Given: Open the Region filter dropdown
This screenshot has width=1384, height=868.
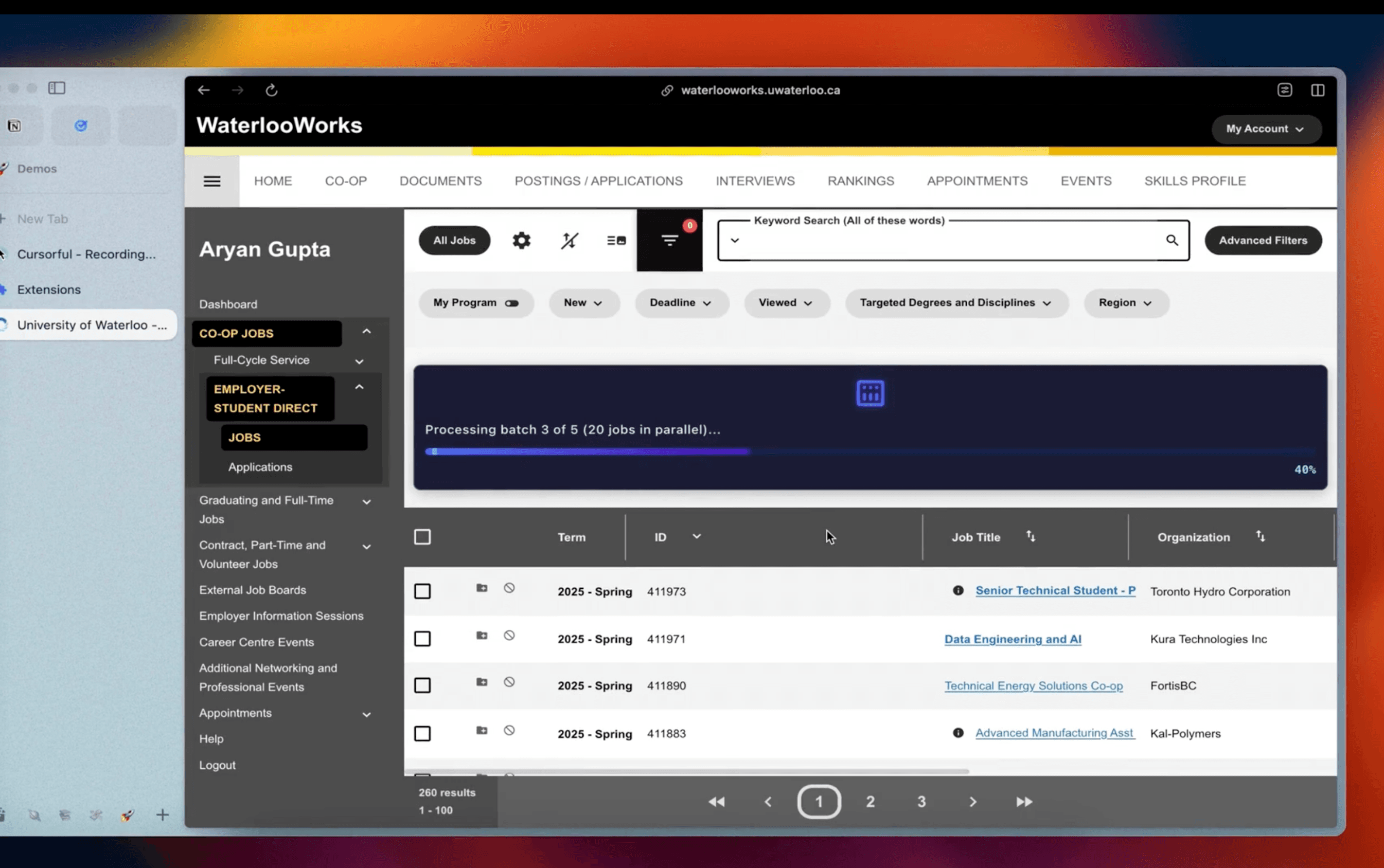Looking at the screenshot, I should 1126,303.
